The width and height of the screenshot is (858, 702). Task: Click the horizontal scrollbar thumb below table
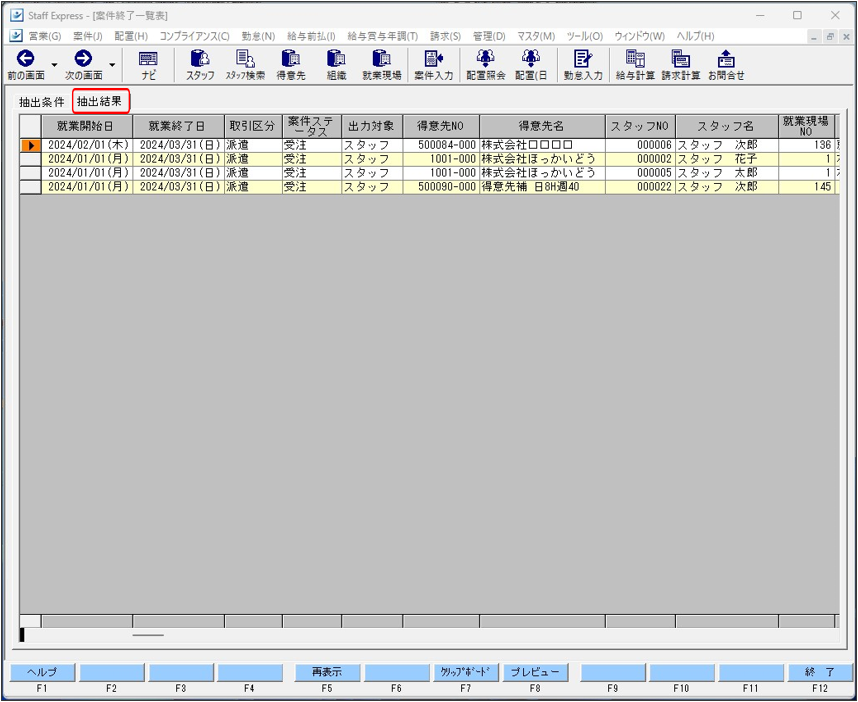[x=148, y=635]
